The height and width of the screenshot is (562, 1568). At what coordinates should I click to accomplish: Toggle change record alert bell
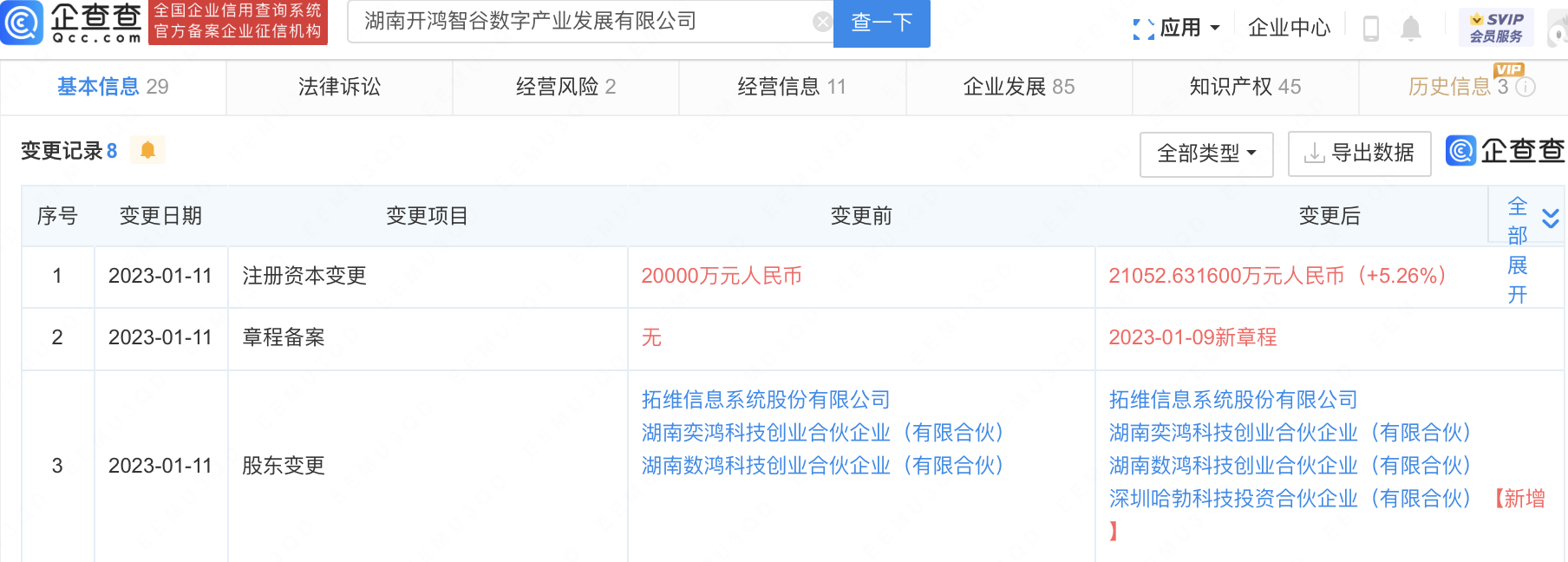point(147,150)
